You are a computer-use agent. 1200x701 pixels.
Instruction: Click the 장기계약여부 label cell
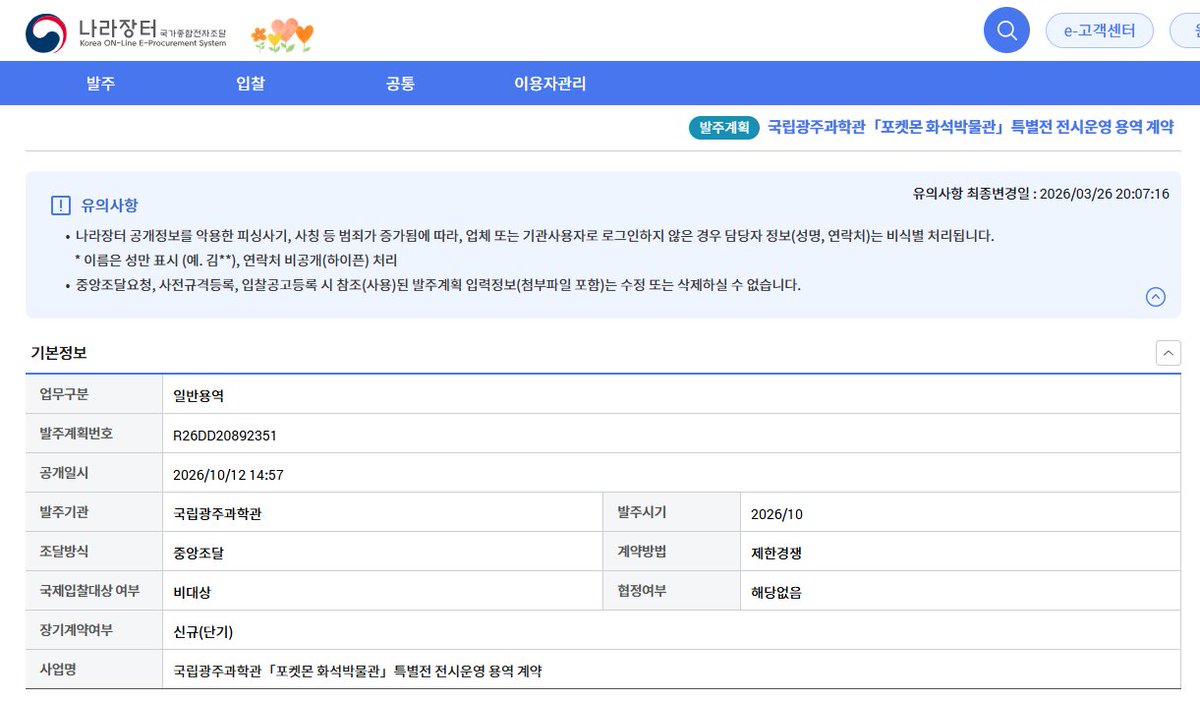[94, 630]
